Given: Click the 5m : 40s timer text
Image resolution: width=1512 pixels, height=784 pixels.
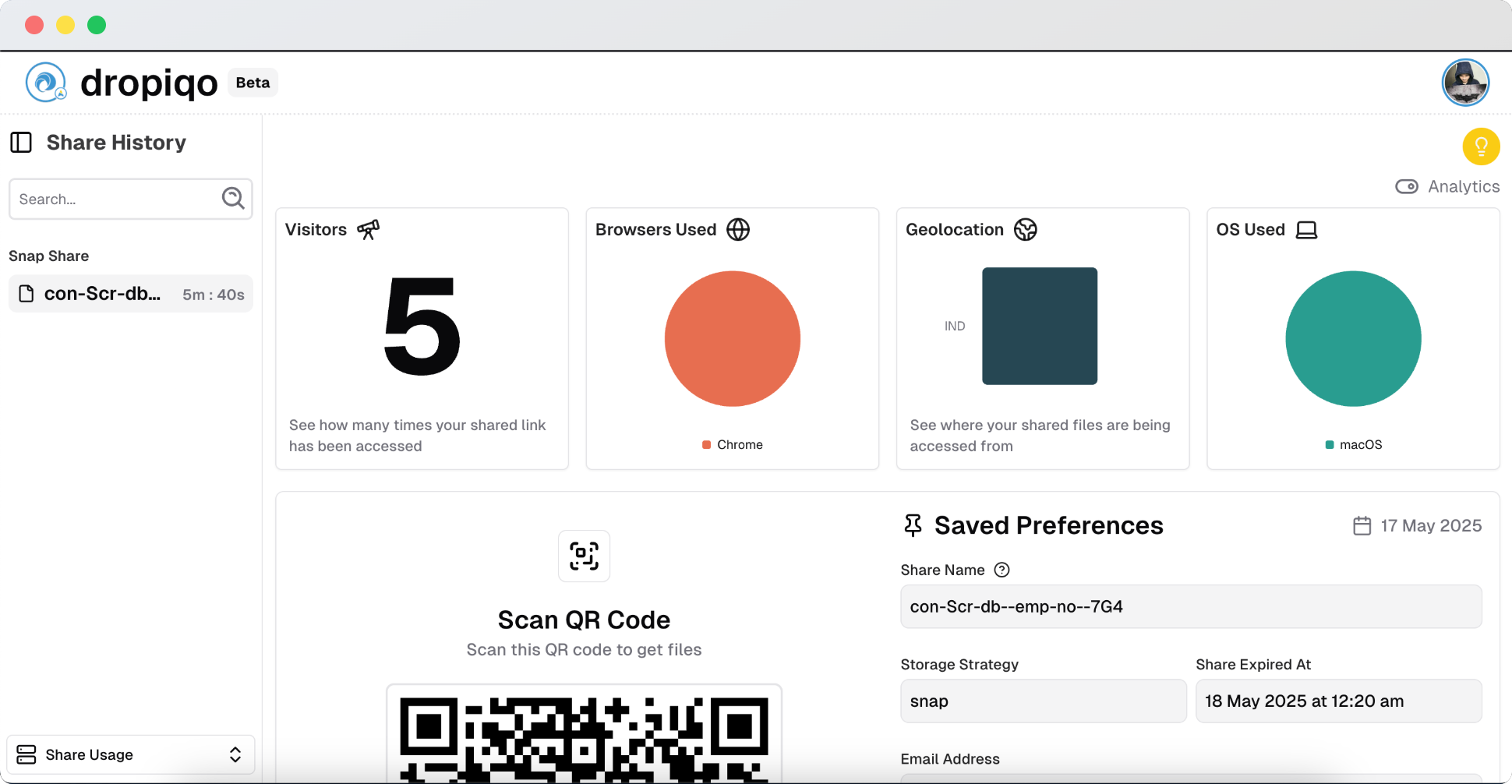Looking at the screenshot, I should (214, 295).
